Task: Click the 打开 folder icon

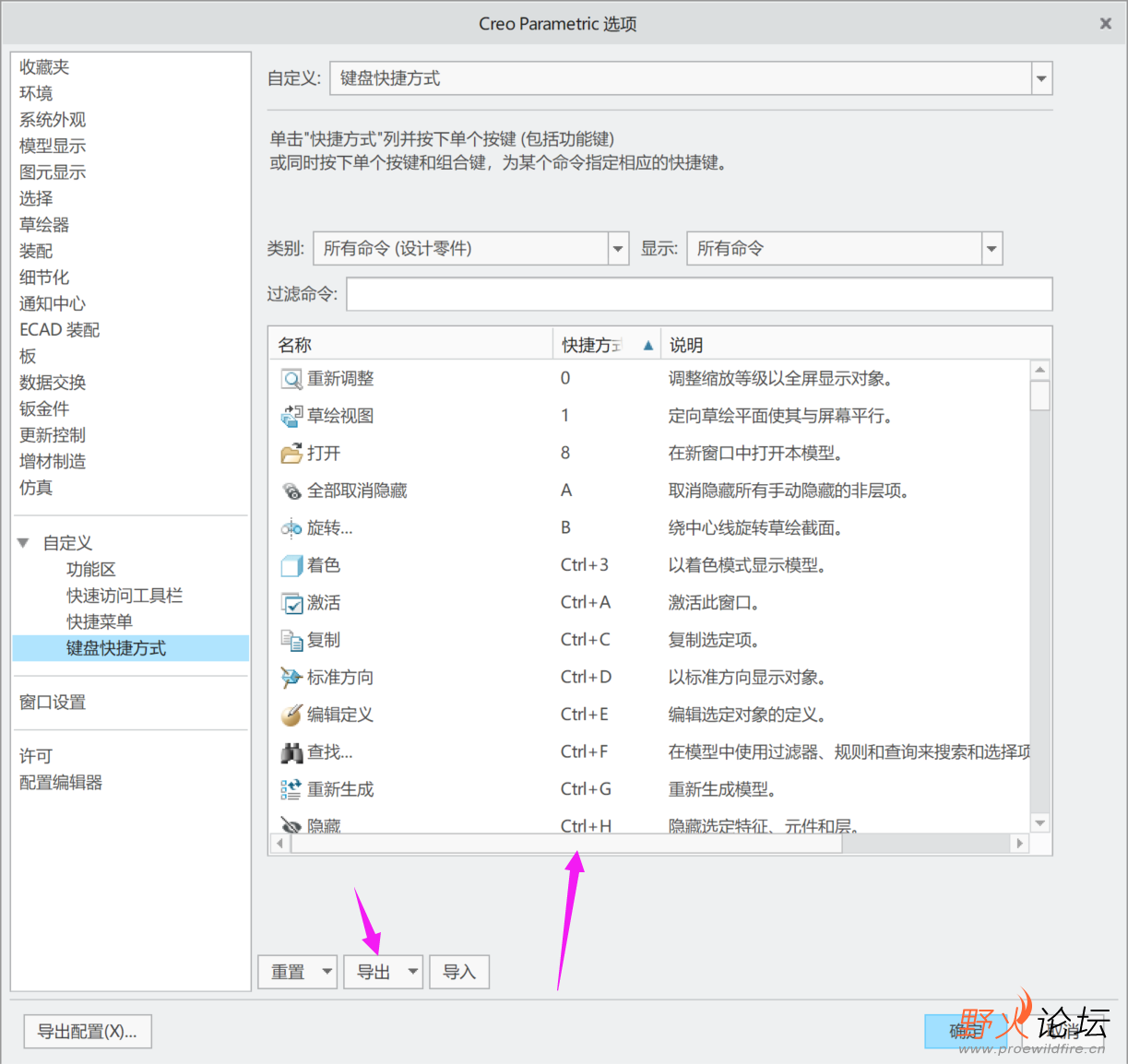Action: pyautogui.click(x=291, y=454)
